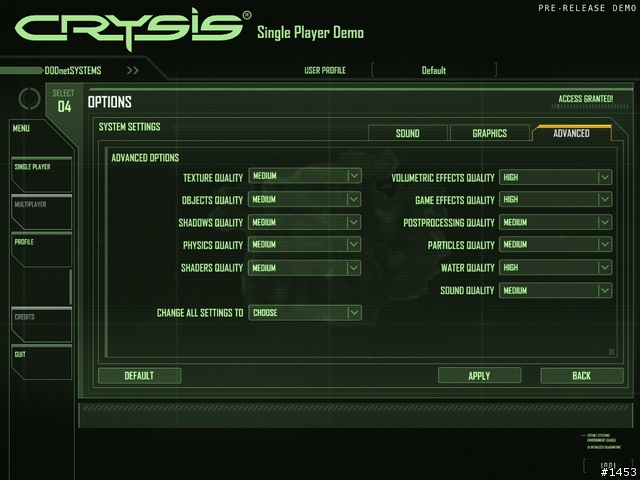Open the Game Effects Quality dropdown

click(x=556, y=199)
